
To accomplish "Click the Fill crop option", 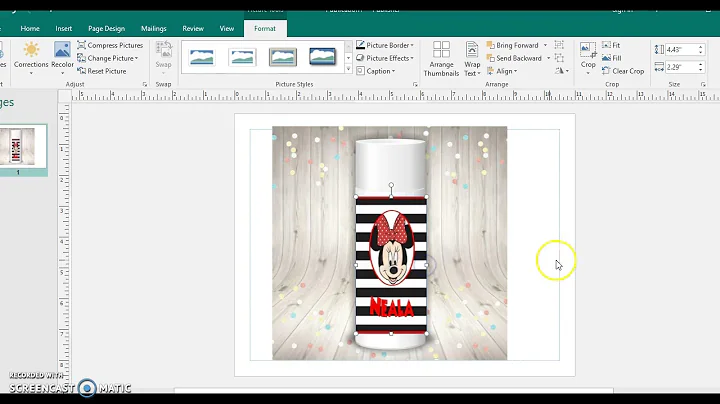I will click(612, 58).
